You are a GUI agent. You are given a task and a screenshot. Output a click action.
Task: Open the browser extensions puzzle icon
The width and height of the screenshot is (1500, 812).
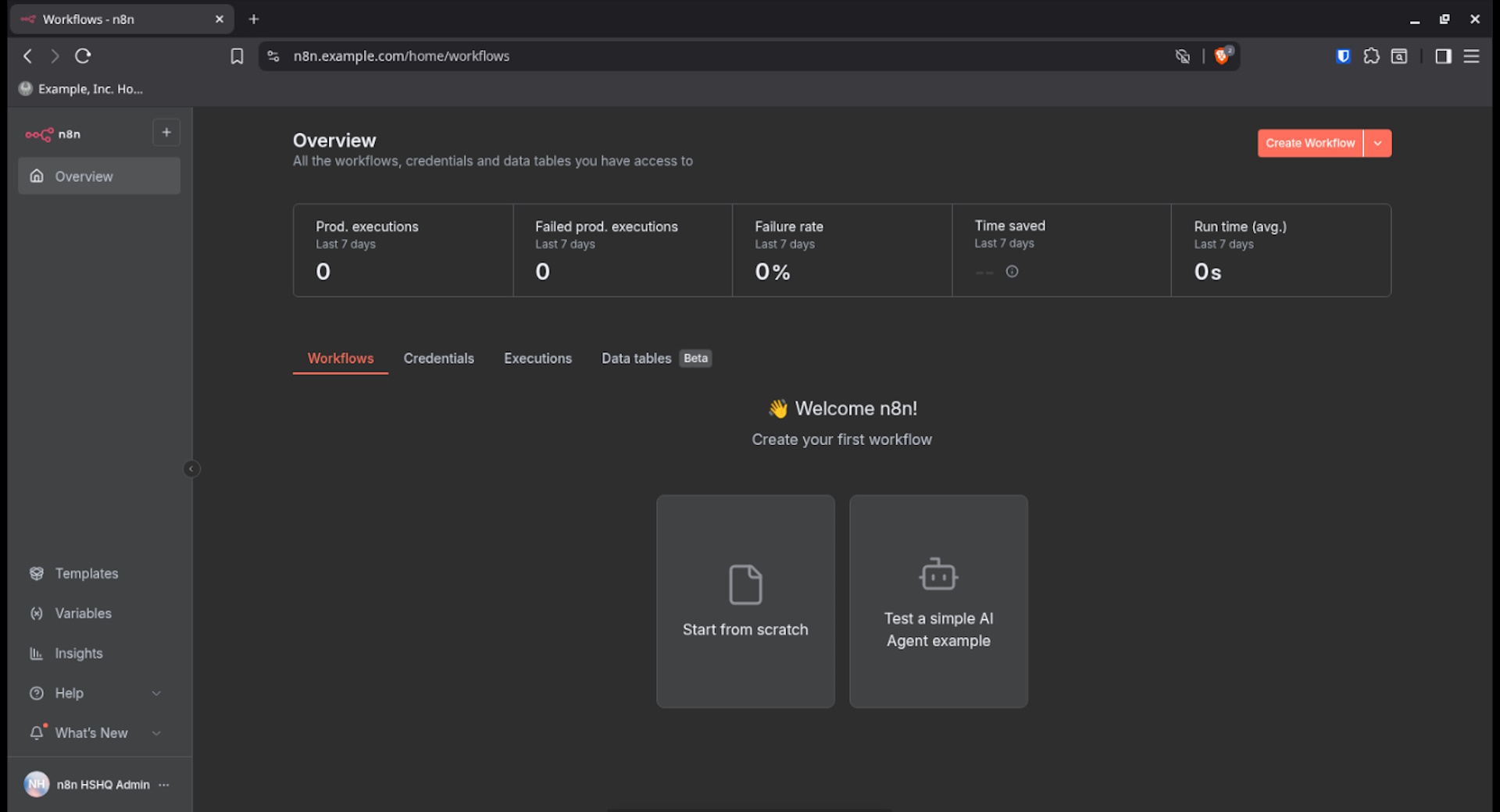(1371, 56)
